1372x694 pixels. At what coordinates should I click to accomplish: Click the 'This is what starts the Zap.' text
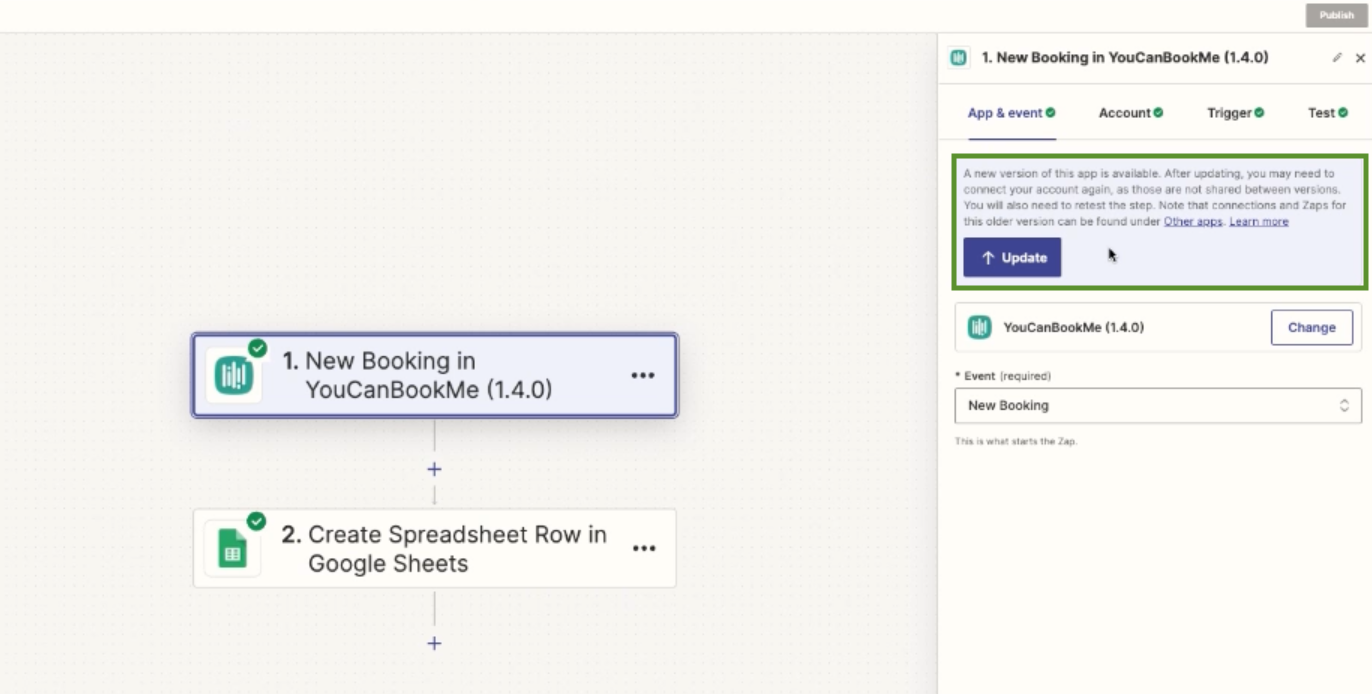pyautogui.click(x=1015, y=441)
